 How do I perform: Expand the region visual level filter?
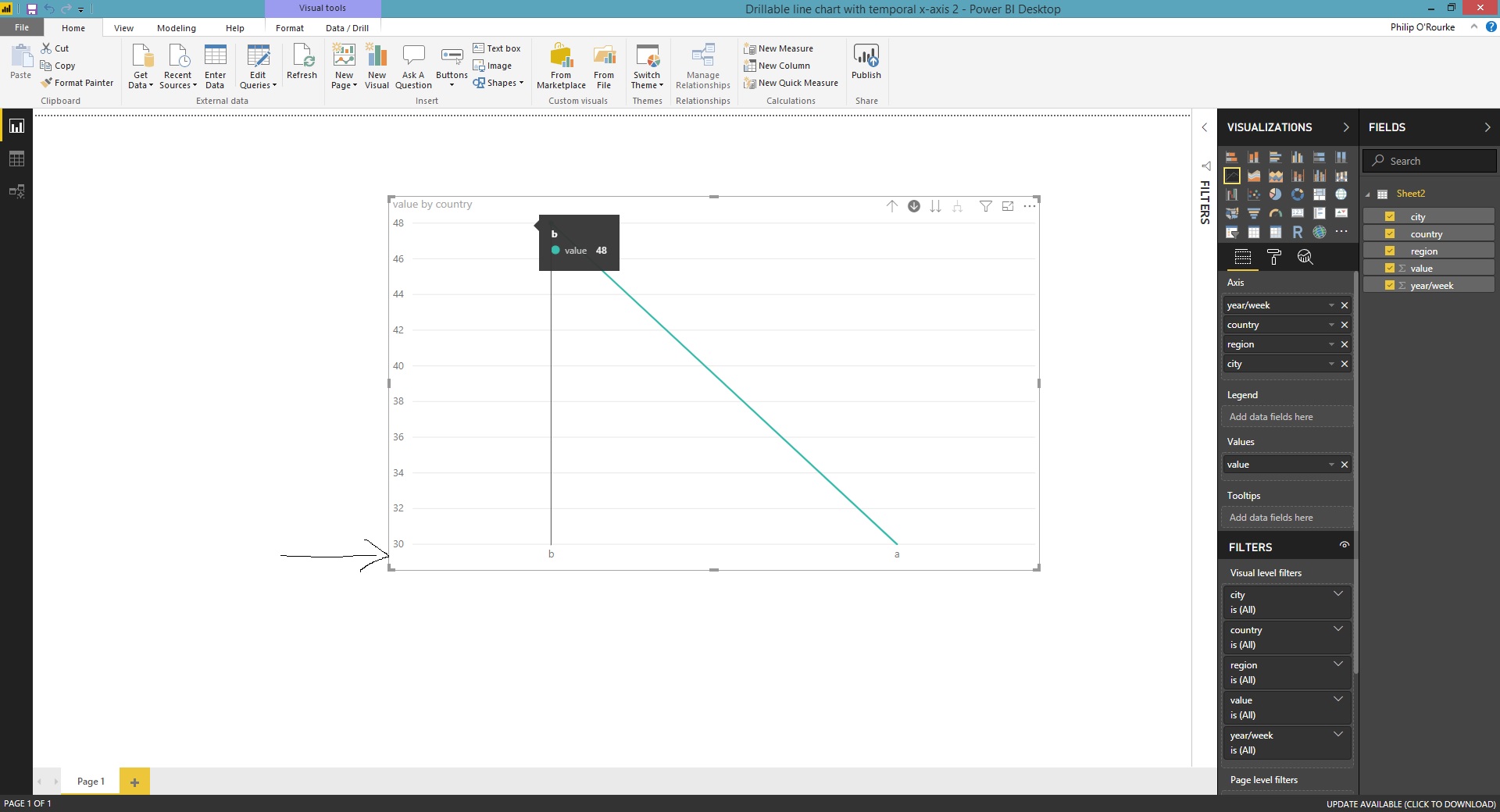[1338, 664]
